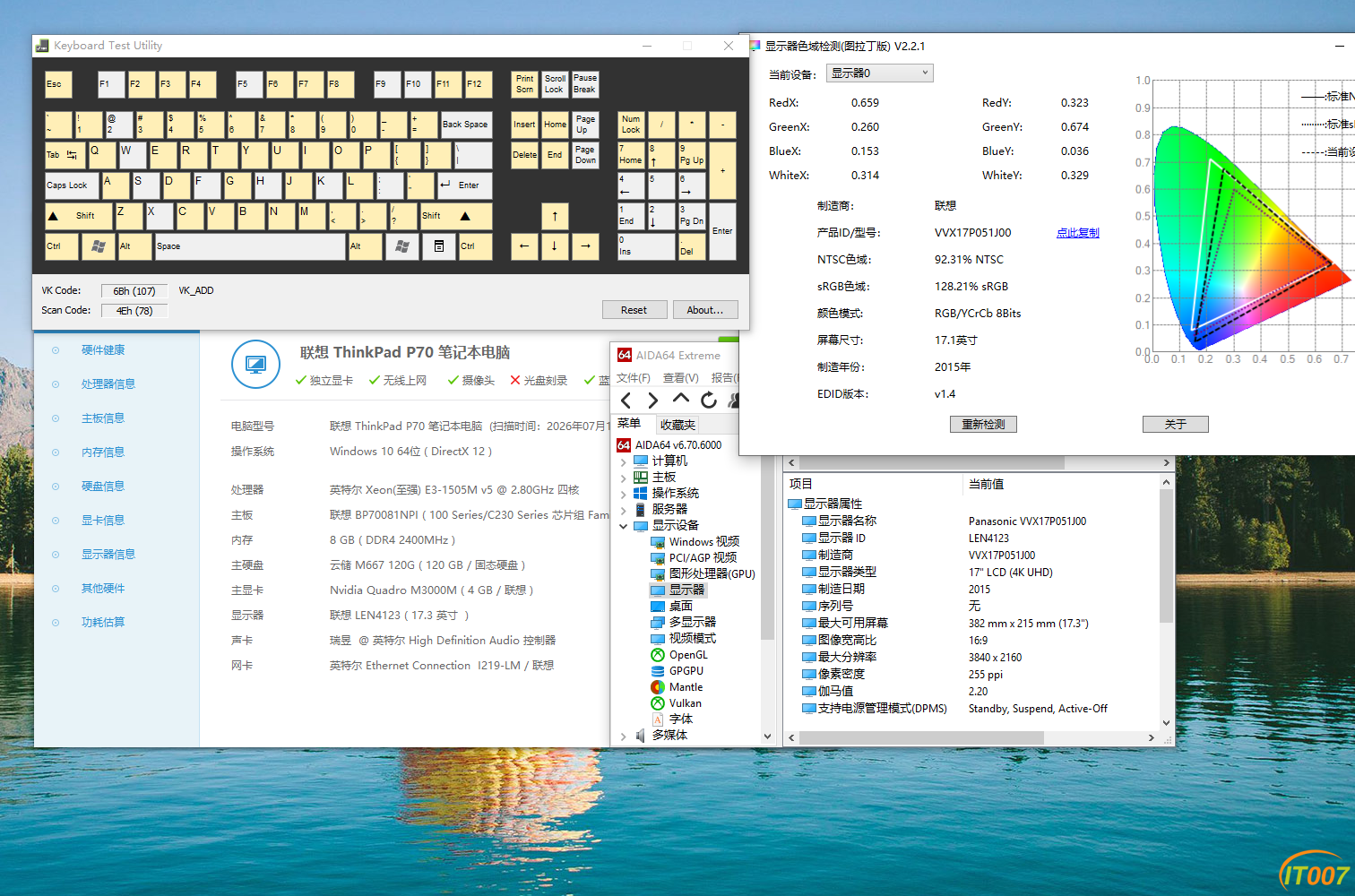Click the Num Lock key

point(631,125)
